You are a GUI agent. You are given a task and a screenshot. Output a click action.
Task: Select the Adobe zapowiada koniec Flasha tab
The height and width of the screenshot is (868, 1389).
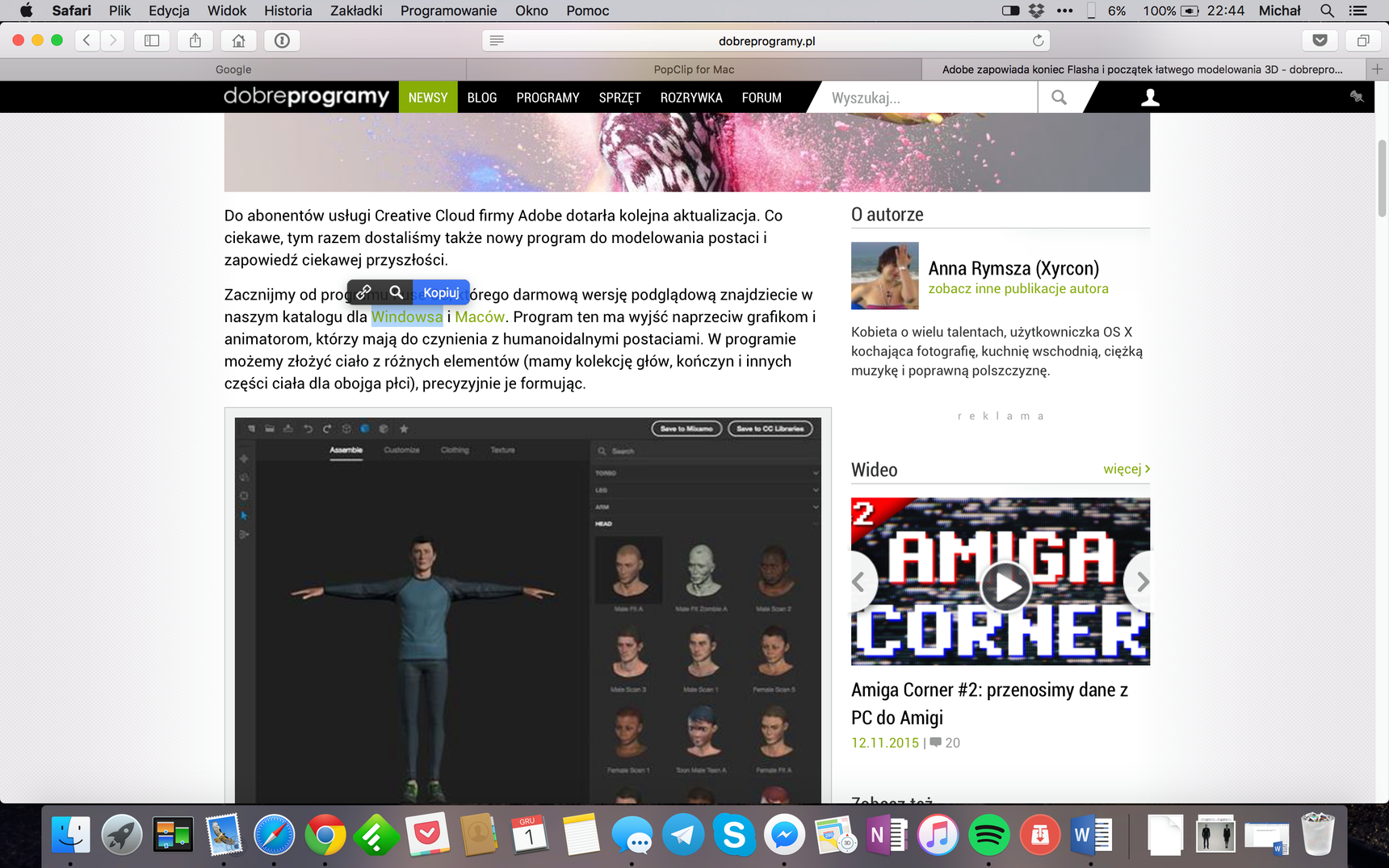tap(1142, 69)
